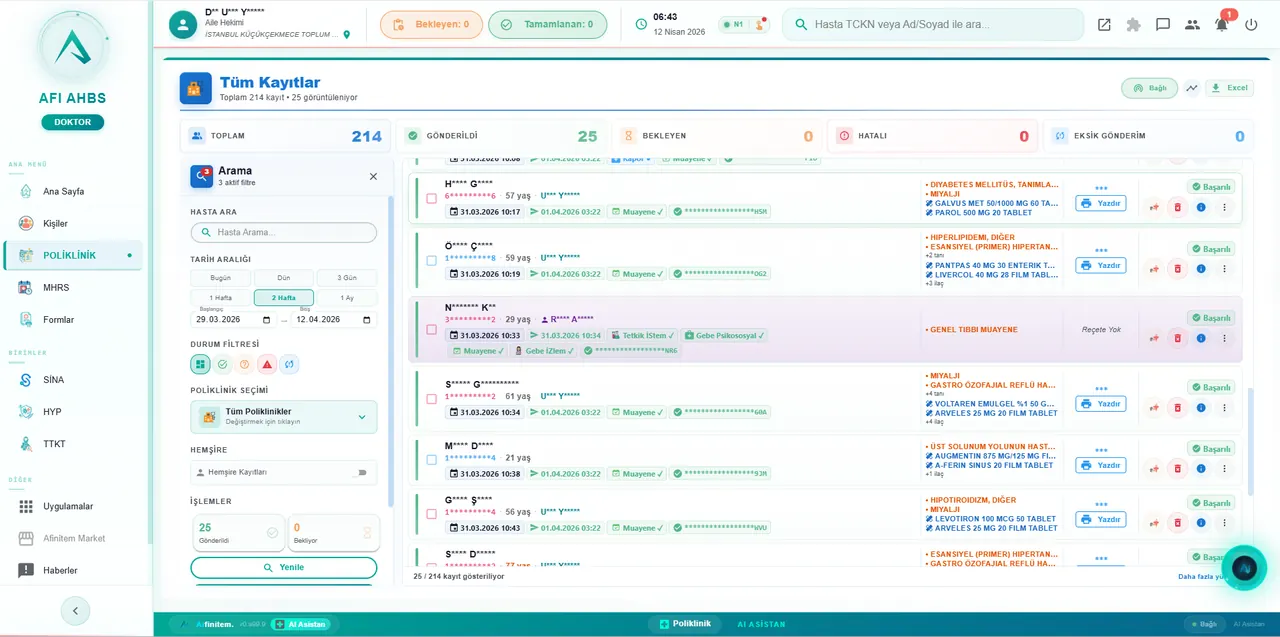This screenshot has width=1280, height=637.
Task: Collapse the left sidebar with arrow button
Action: click(75, 611)
